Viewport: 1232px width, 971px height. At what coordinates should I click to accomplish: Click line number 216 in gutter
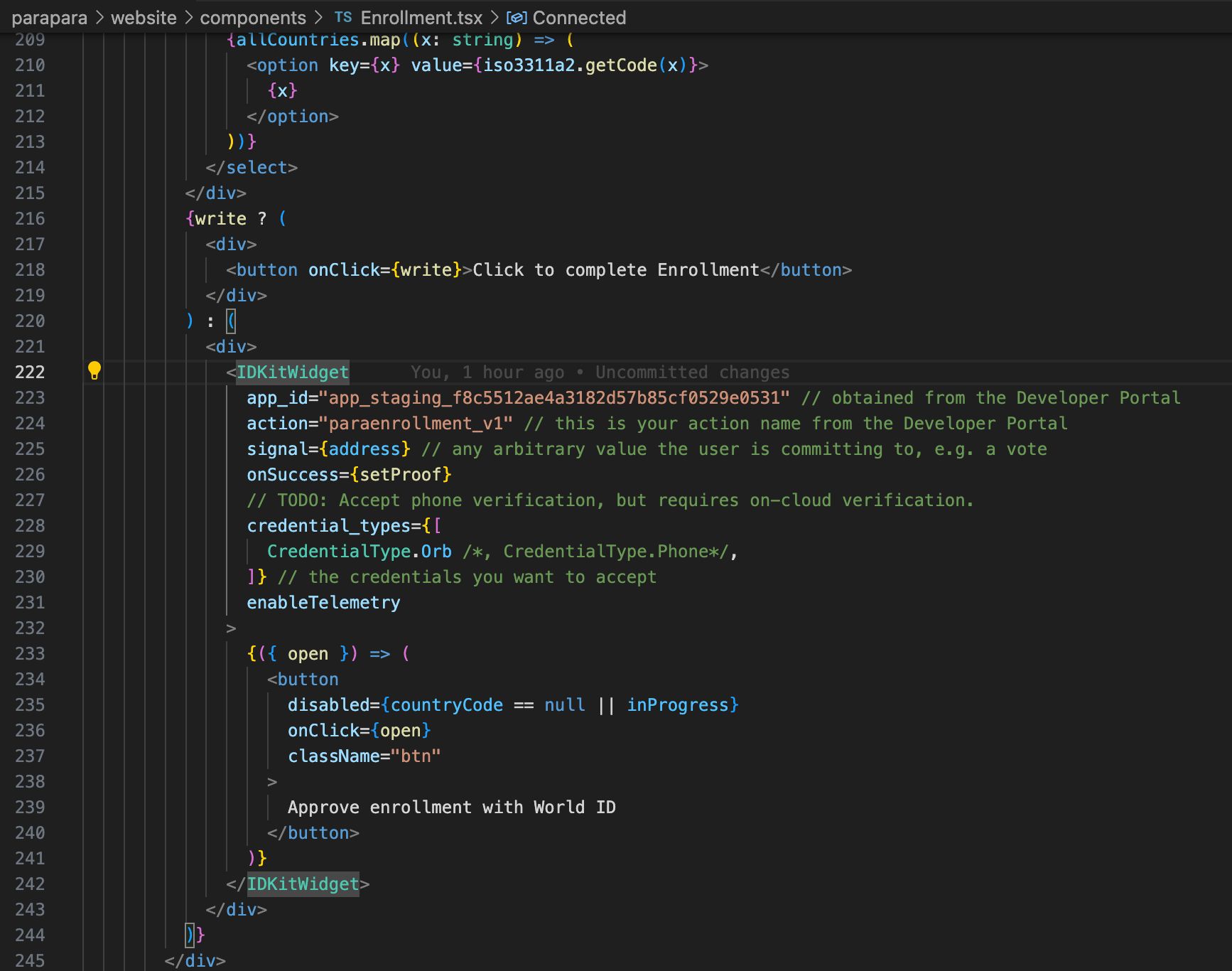(x=30, y=218)
